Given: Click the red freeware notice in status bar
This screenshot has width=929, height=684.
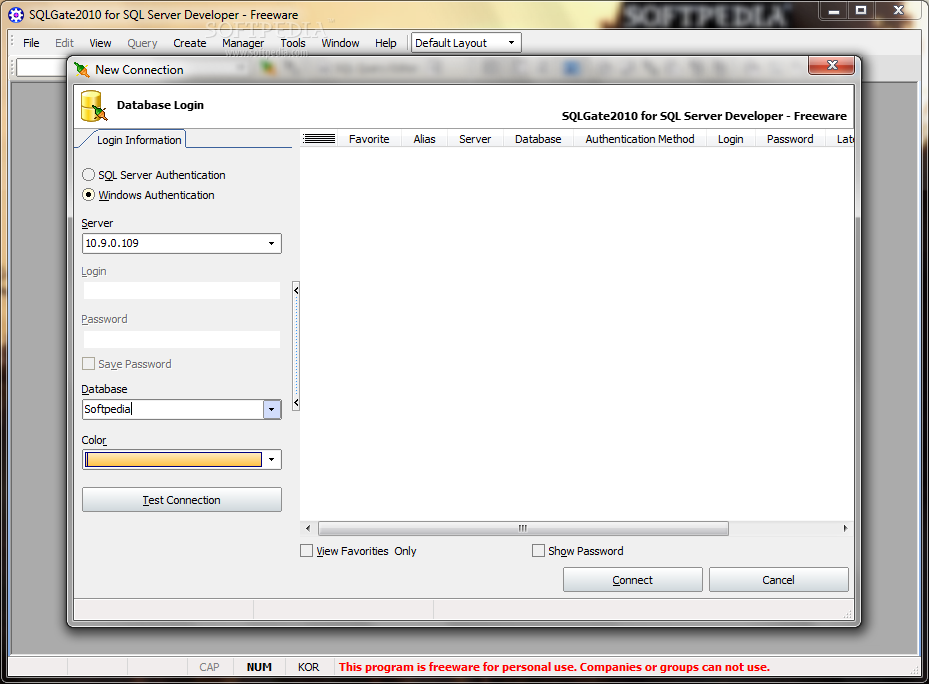Looking at the screenshot, I should [554, 667].
